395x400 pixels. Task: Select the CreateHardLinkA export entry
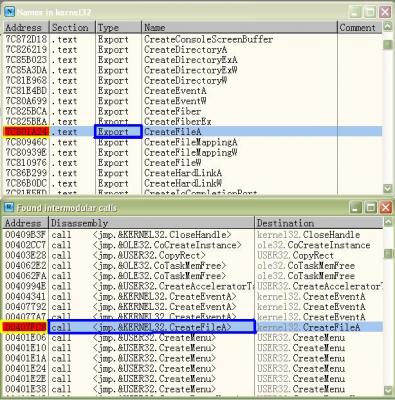pyautogui.click(x=193, y=173)
